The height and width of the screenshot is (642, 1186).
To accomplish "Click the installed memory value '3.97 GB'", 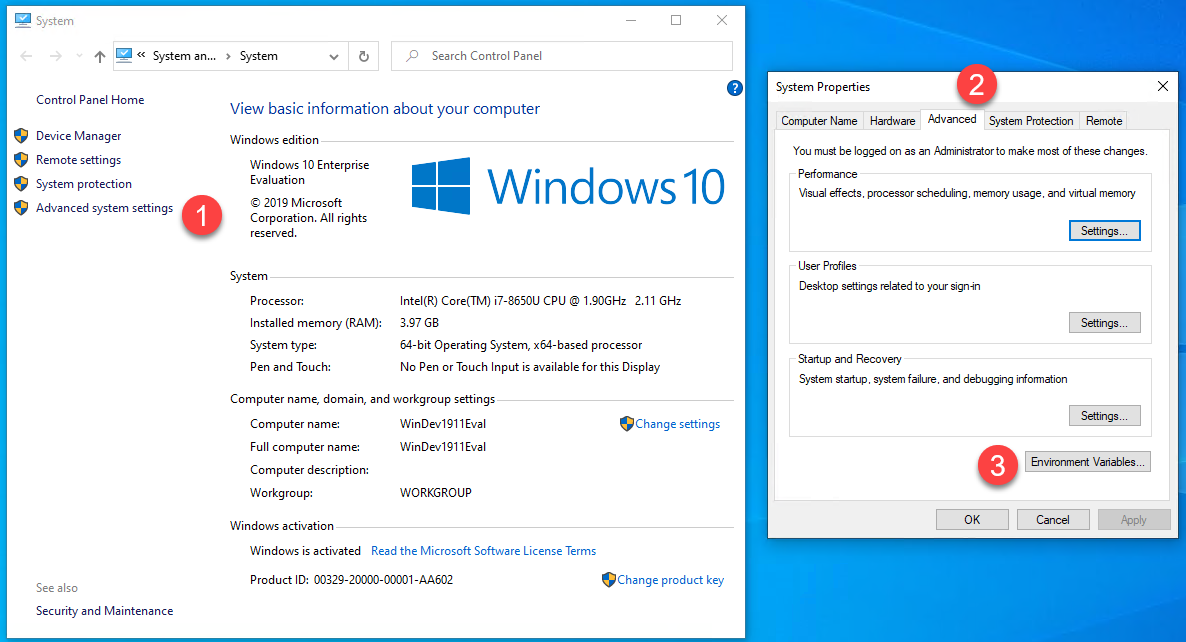I will [419, 323].
